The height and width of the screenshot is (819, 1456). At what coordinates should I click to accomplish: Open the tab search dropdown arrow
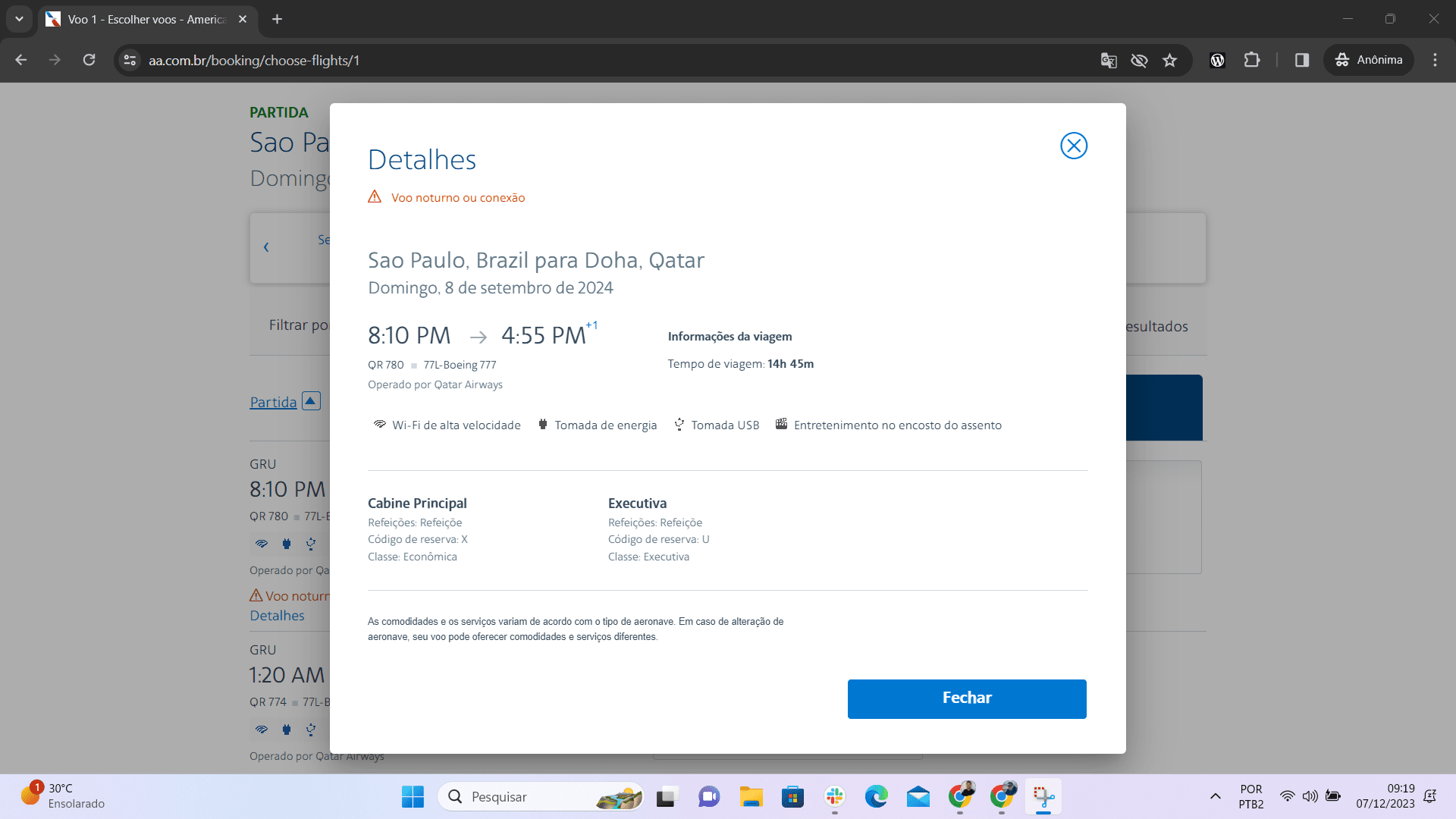19,19
